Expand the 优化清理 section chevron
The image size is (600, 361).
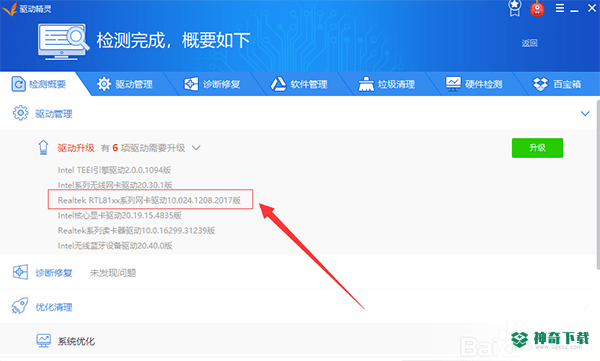coord(585,307)
